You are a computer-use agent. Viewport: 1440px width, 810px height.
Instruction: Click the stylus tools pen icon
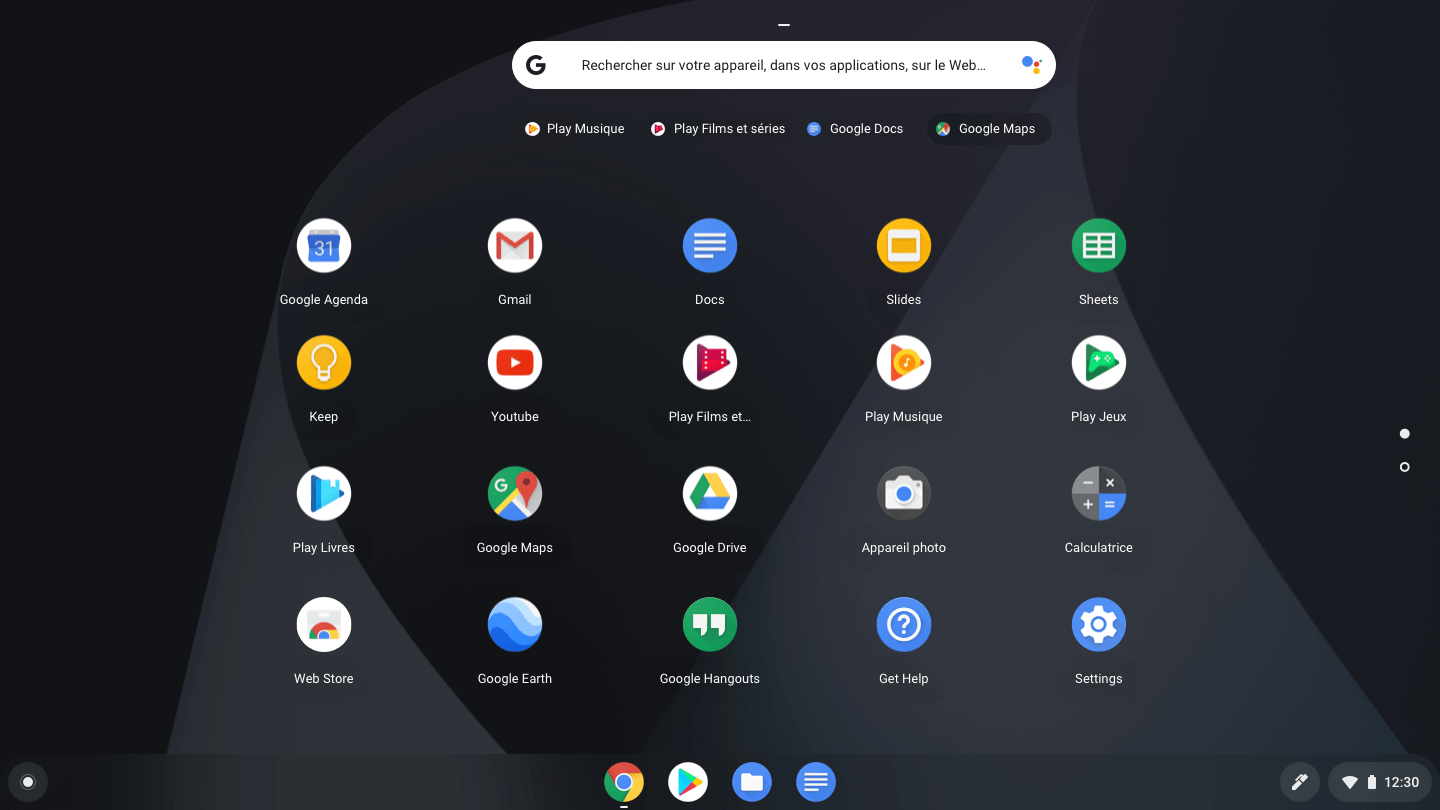pyautogui.click(x=1300, y=782)
